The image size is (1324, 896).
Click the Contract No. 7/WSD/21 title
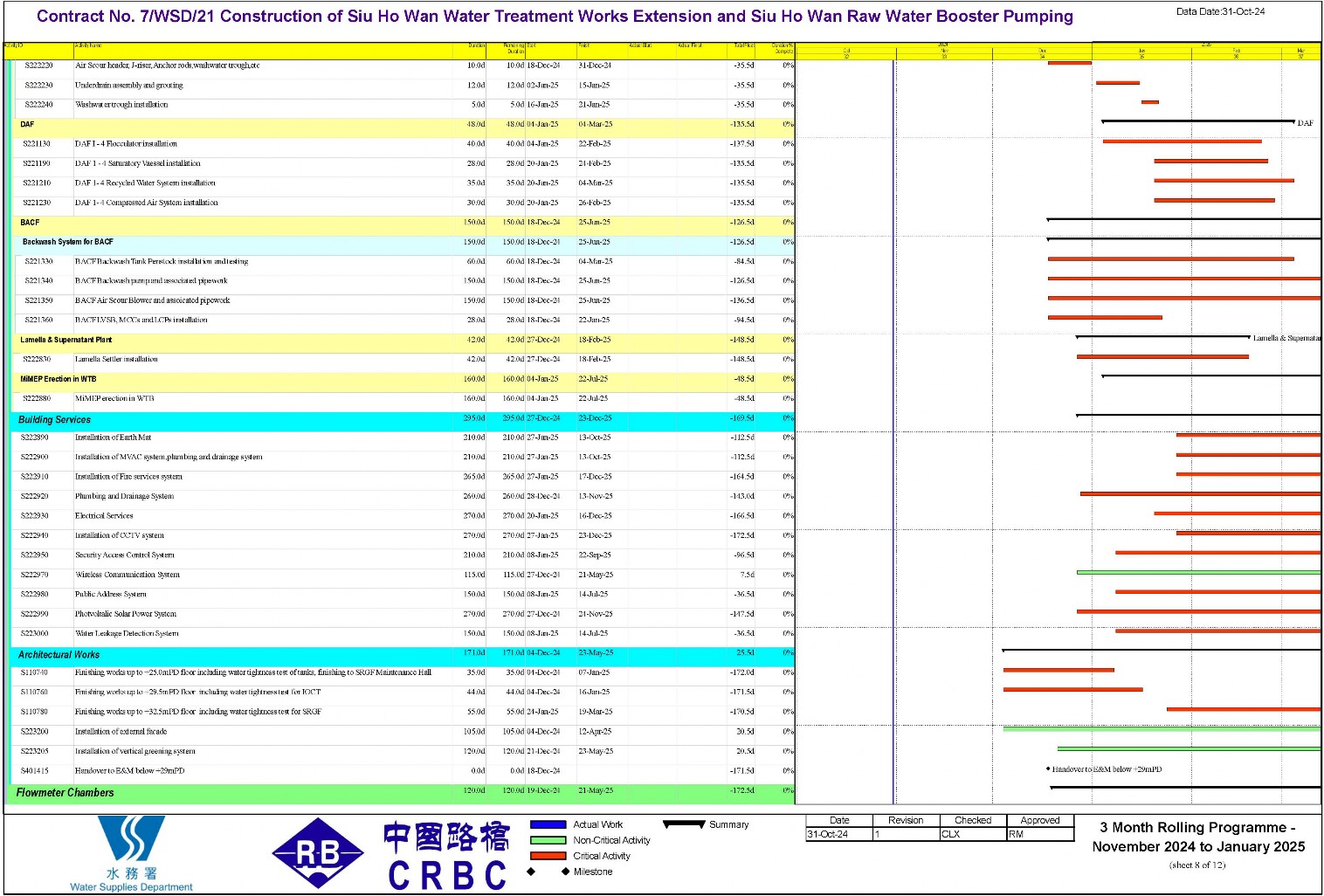point(555,17)
